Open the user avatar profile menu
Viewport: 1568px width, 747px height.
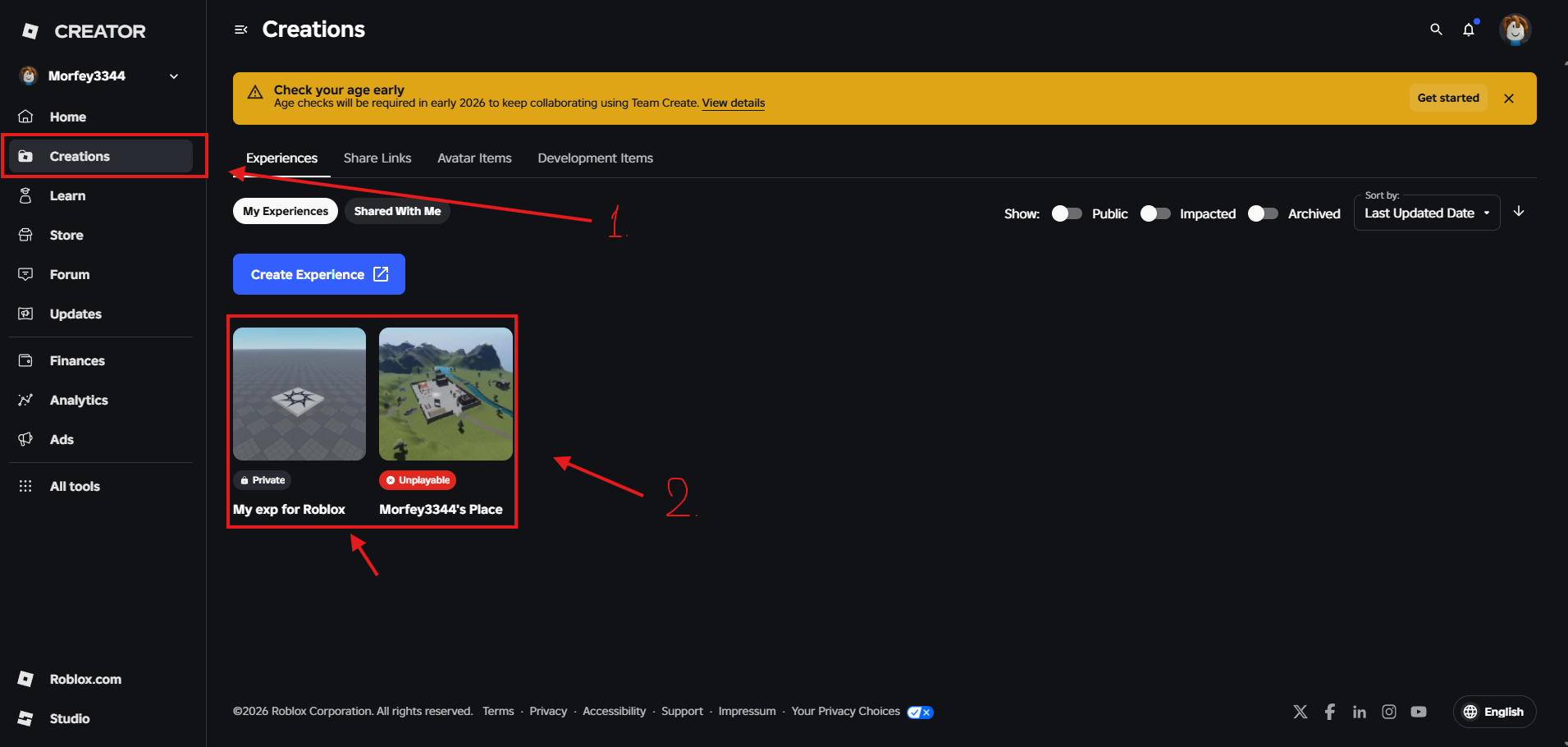click(x=1515, y=30)
